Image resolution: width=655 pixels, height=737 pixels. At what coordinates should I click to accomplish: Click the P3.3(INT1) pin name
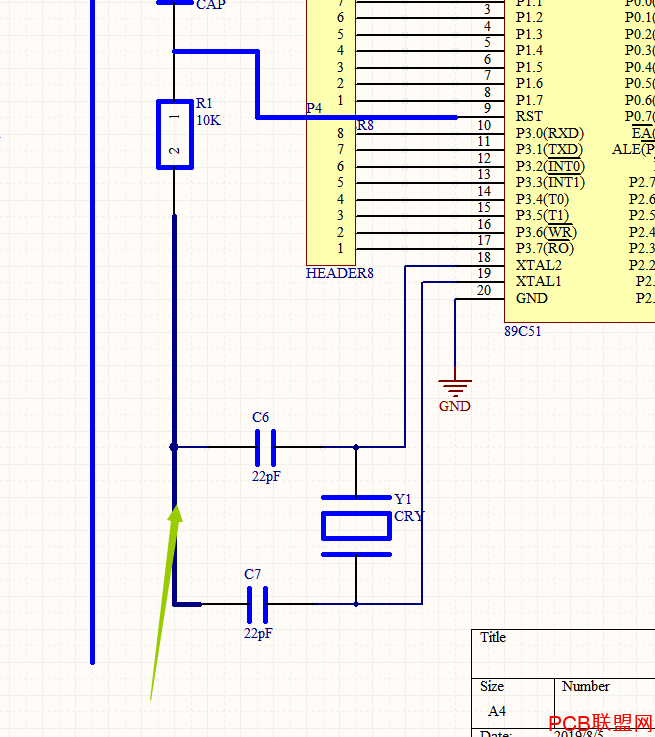click(x=550, y=183)
